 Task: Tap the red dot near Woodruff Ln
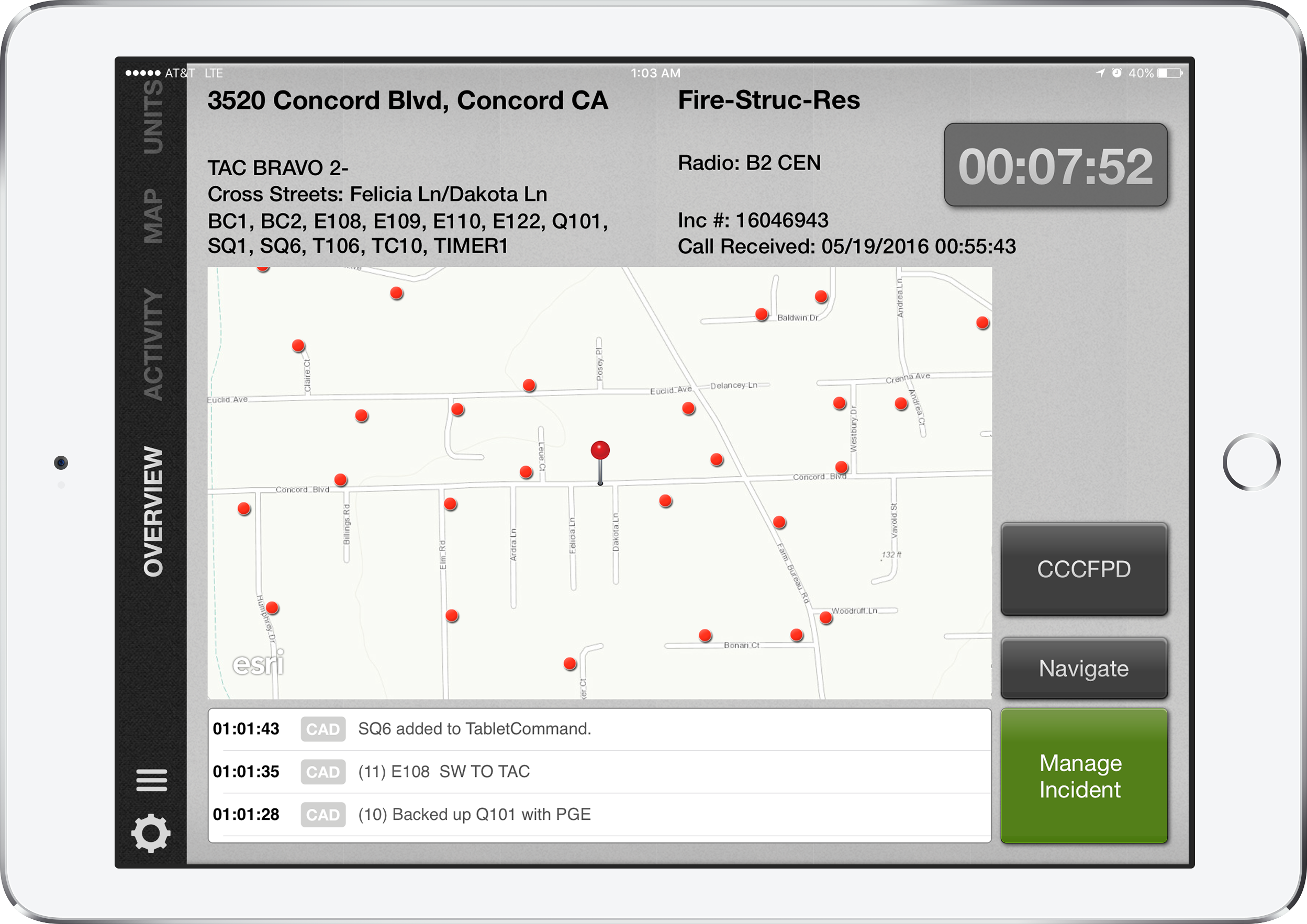coord(826,617)
